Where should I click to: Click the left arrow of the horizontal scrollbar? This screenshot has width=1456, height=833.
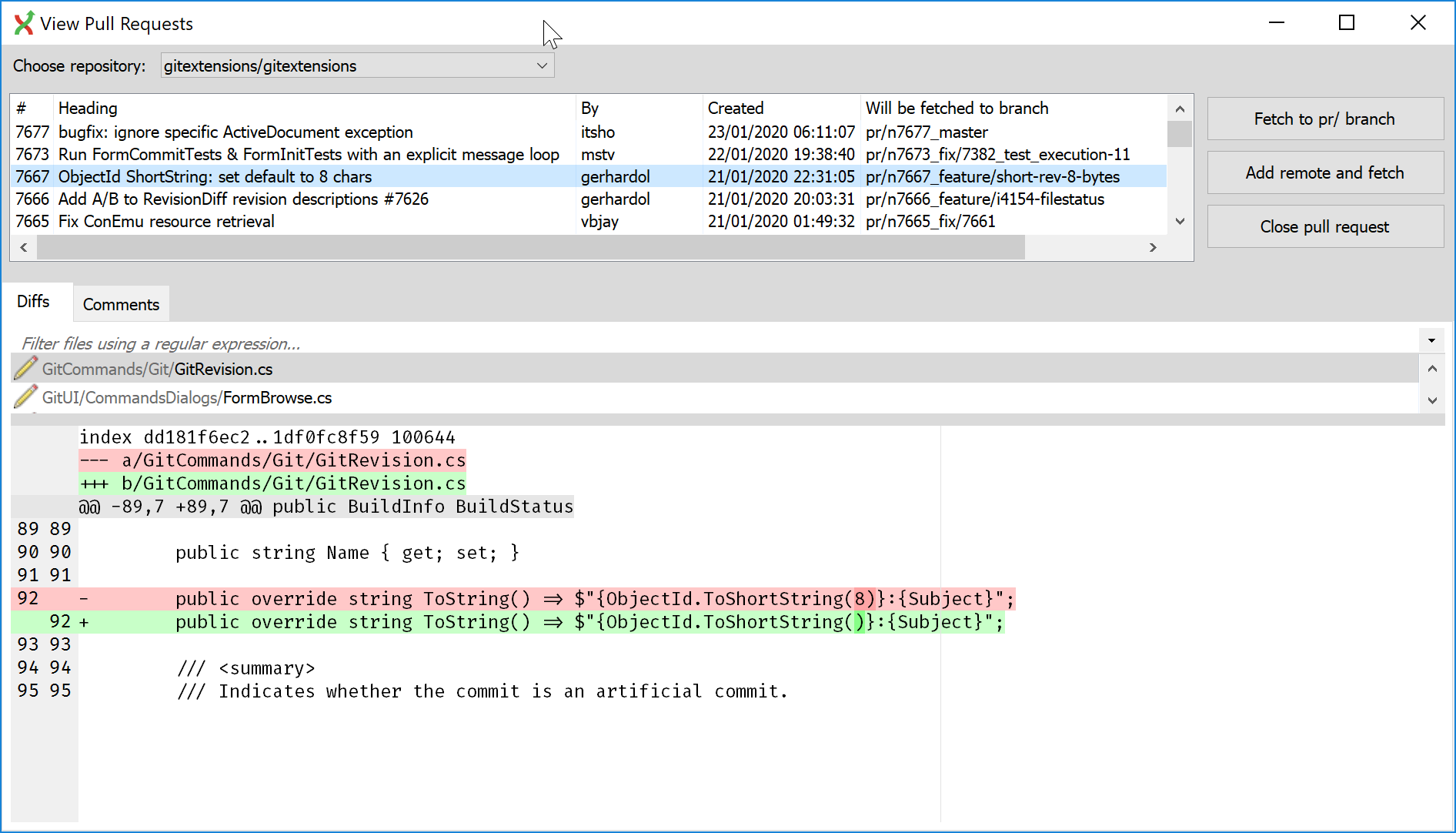22,248
